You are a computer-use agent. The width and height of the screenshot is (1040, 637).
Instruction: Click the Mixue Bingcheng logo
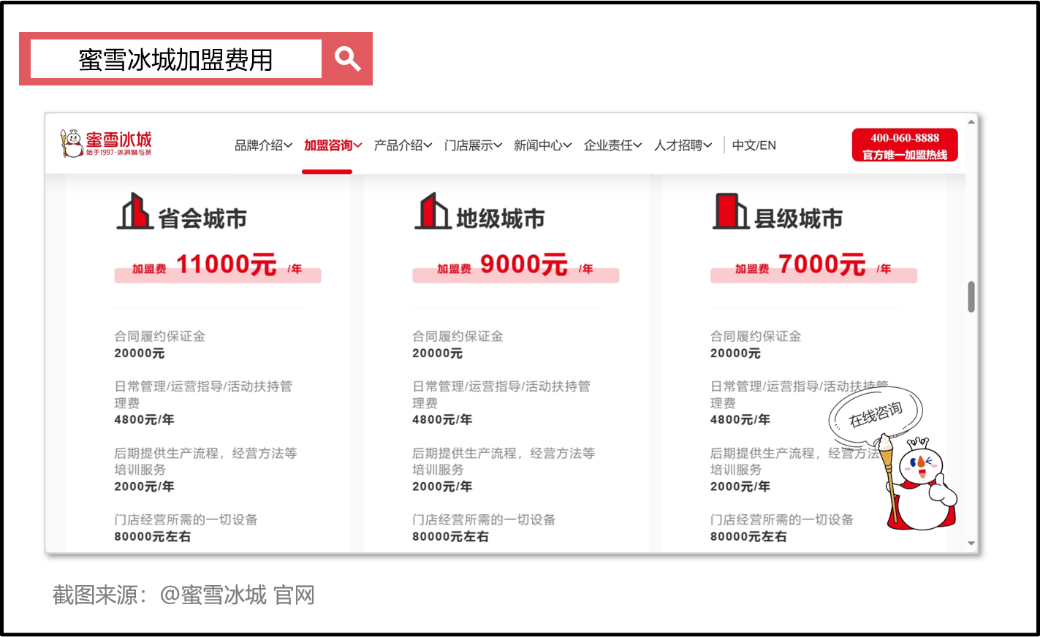click(106, 144)
